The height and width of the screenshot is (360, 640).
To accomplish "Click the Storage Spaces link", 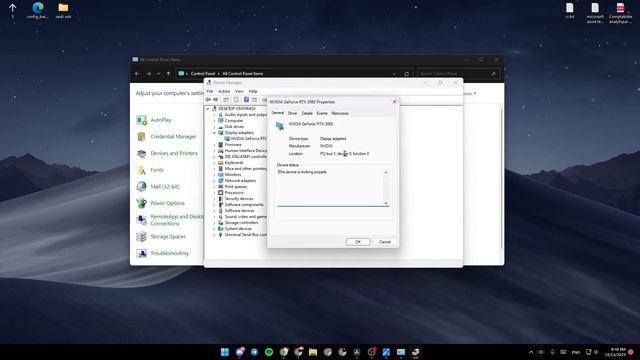I will (168, 237).
